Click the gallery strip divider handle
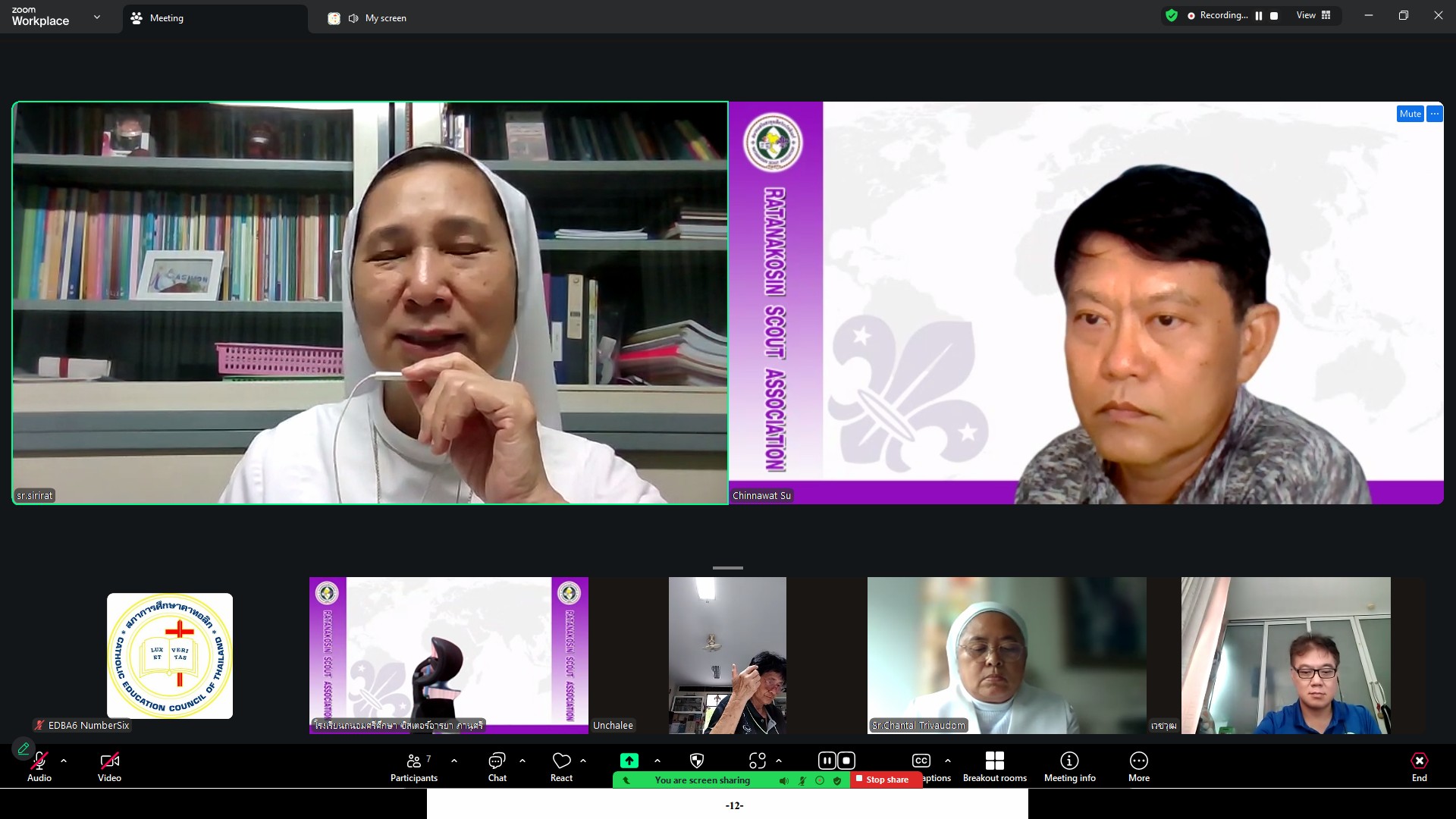Screen dimensions: 1456x819 [727, 567]
